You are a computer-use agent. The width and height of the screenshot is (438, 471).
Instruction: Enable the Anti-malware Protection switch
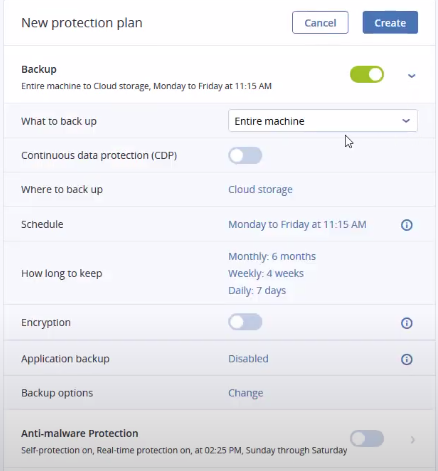pyautogui.click(x=367, y=438)
